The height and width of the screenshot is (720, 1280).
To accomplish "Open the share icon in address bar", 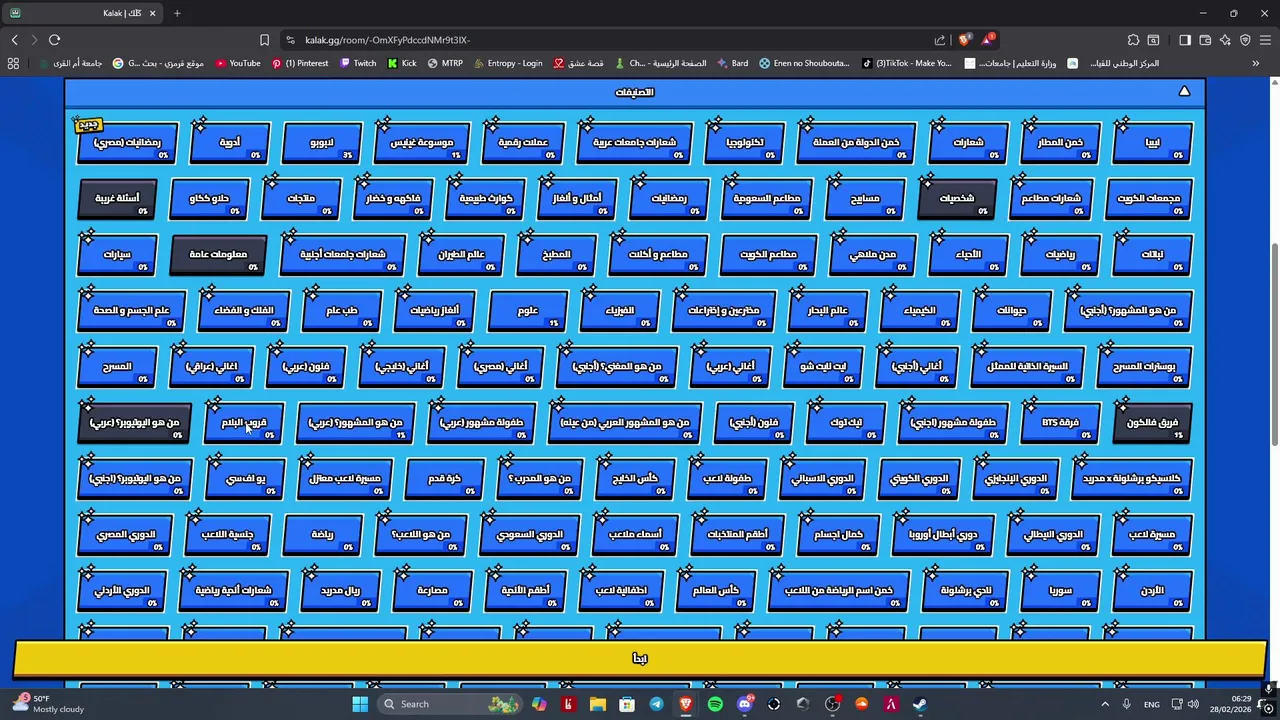I will click(x=940, y=40).
